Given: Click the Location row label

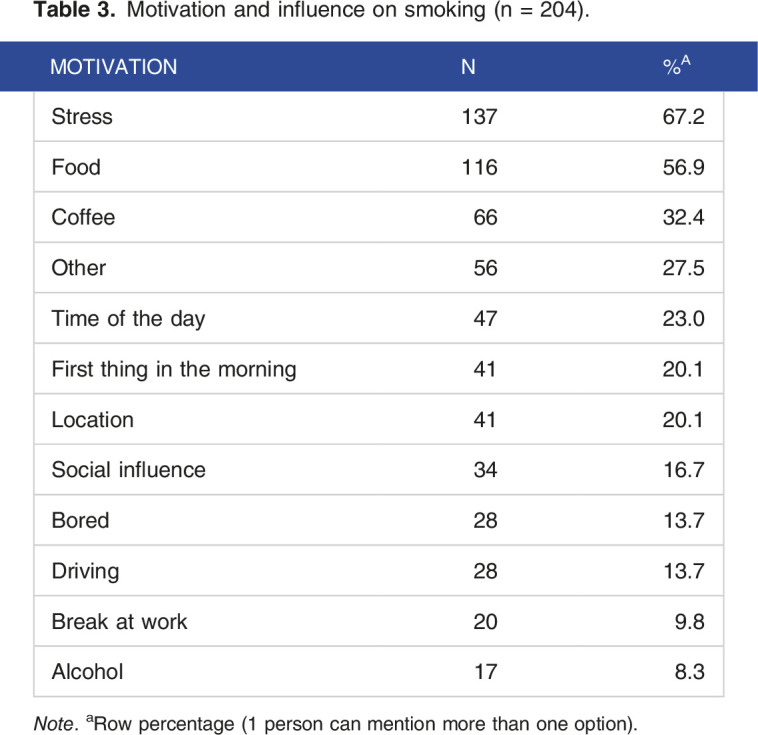Looking at the screenshot, I should [92, 420].
